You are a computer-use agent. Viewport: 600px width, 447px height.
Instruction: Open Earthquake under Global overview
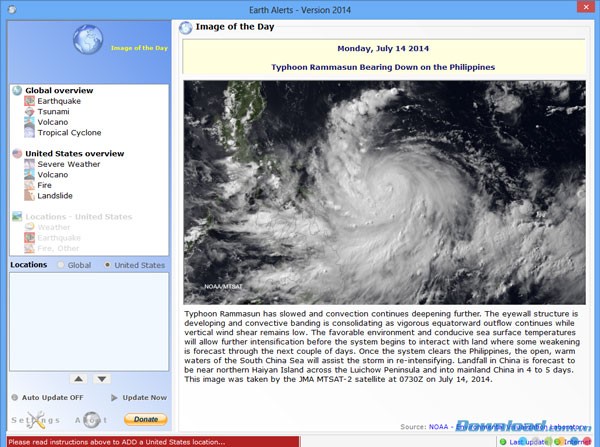tap(59, 101)
